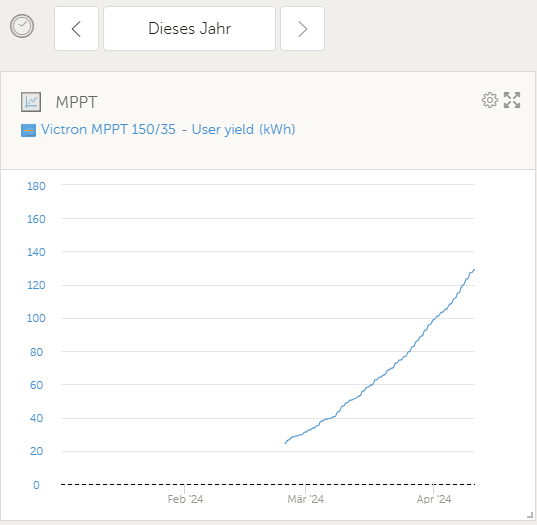Screen dimensions: 537x525
Task: Click the MPPT widget title
Action: point(76,102)
